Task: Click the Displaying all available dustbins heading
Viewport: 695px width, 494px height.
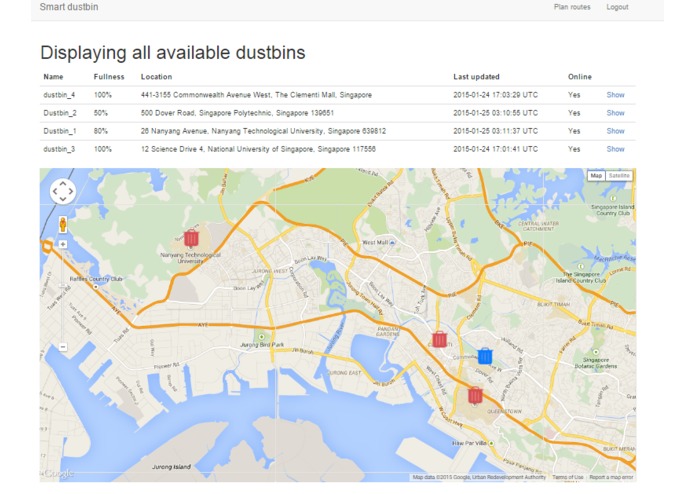Action: [173, 53]
